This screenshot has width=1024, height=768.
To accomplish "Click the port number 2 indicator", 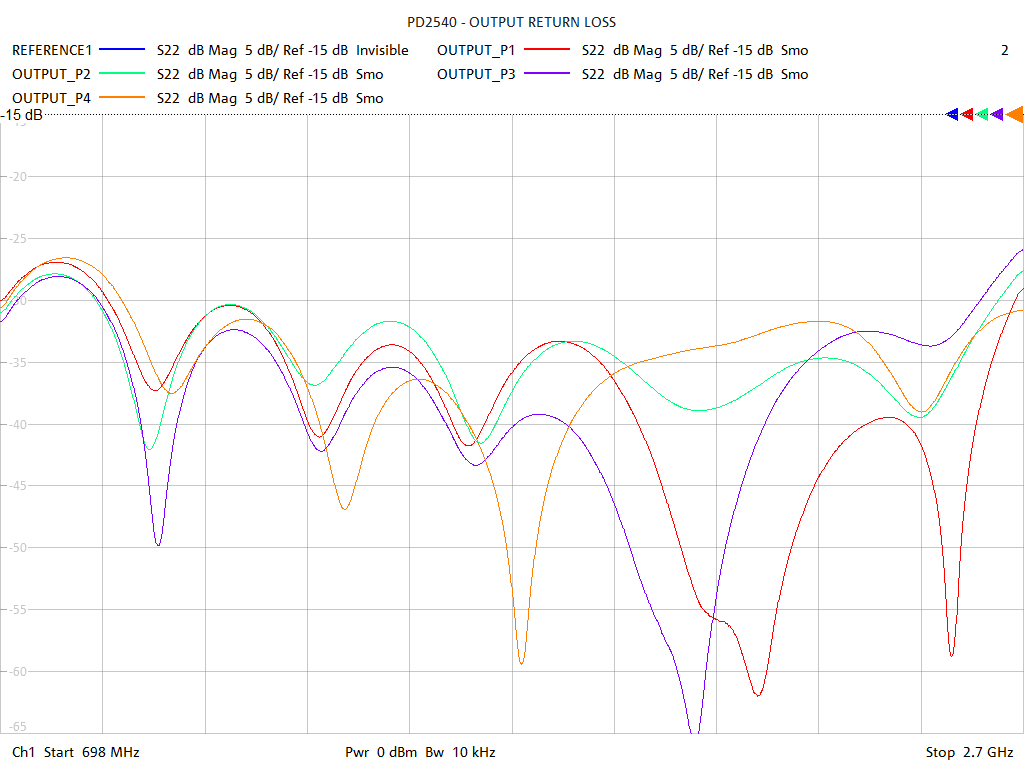I will tap(1004, 50).
